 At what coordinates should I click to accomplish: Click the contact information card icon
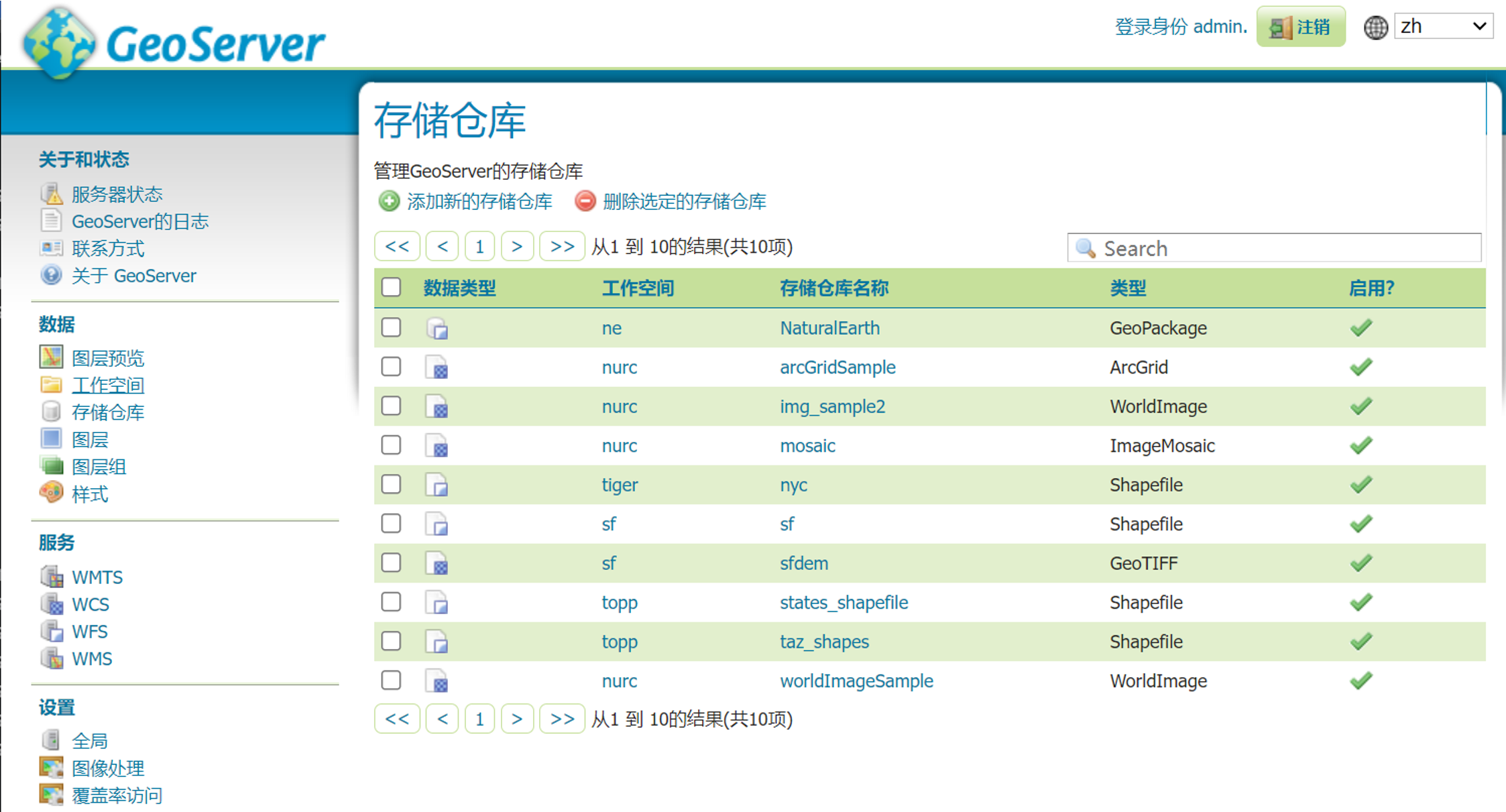point(52,248)
